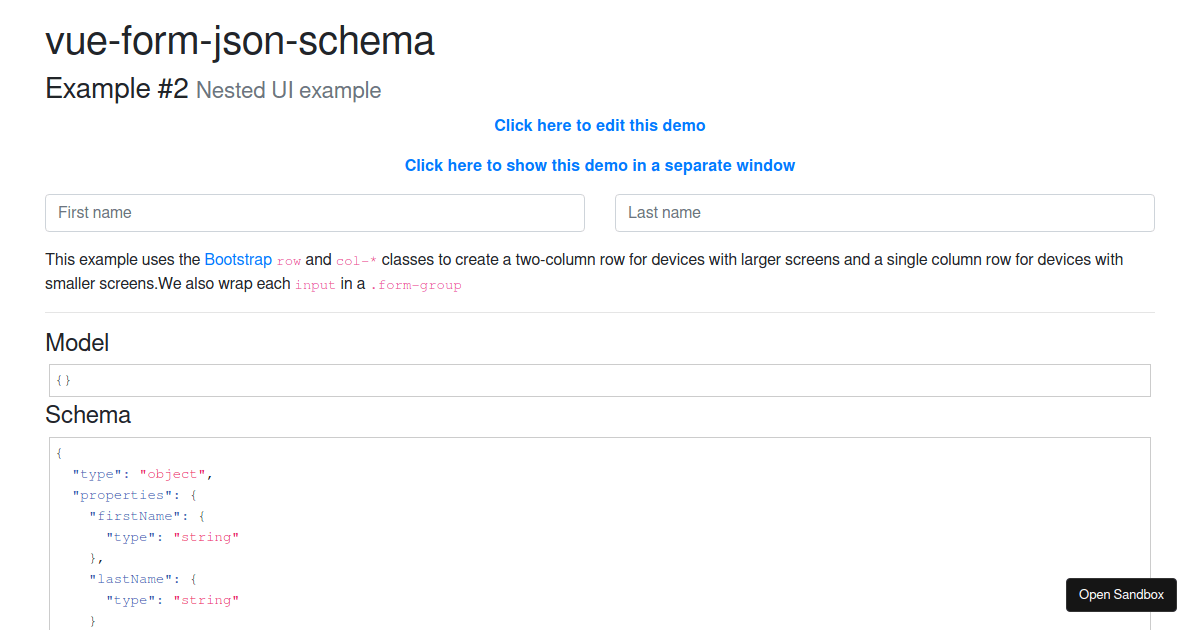
Task: Click the 'Nested UI example' subtitle text
Action: tap(288, 89)
